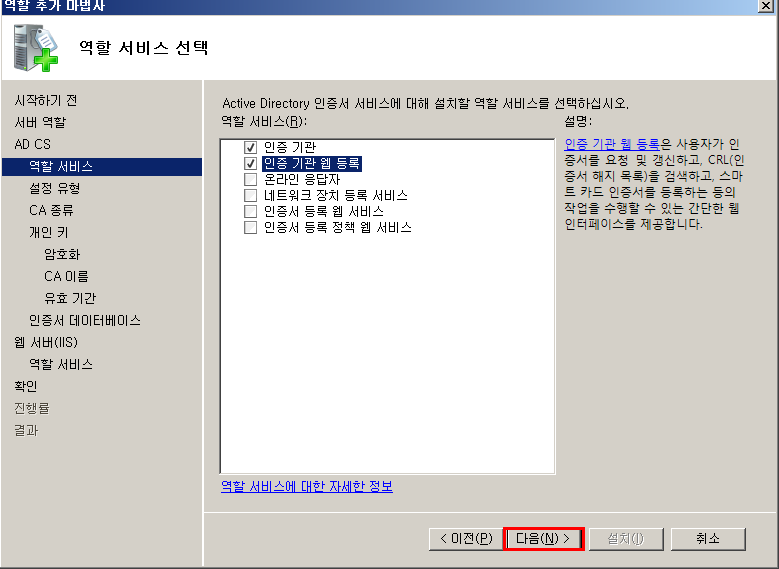Open the AD CS step in sidebar
The height and width of the screenshot is (569, 779).
pos(32,144)
